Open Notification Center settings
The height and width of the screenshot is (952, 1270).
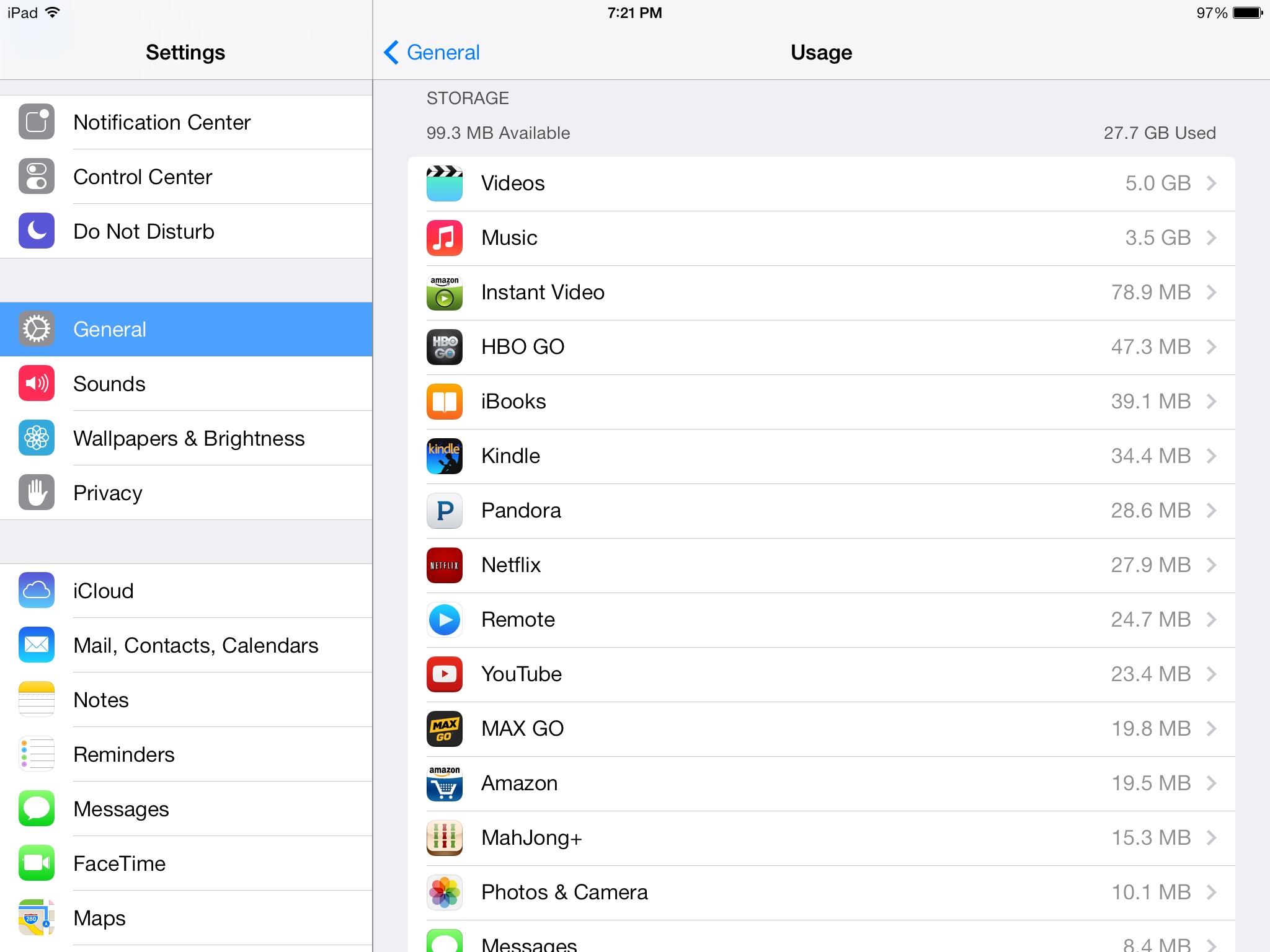(x=186, y=122)
